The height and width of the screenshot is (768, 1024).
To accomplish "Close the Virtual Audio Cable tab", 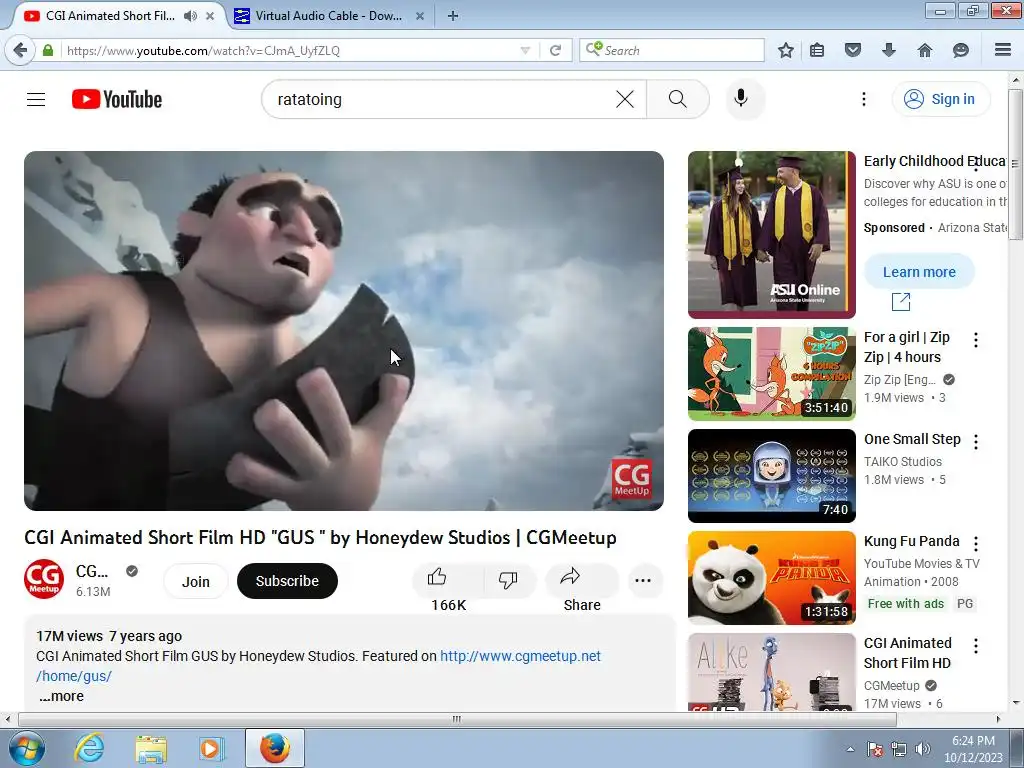I will coord(420,16).
